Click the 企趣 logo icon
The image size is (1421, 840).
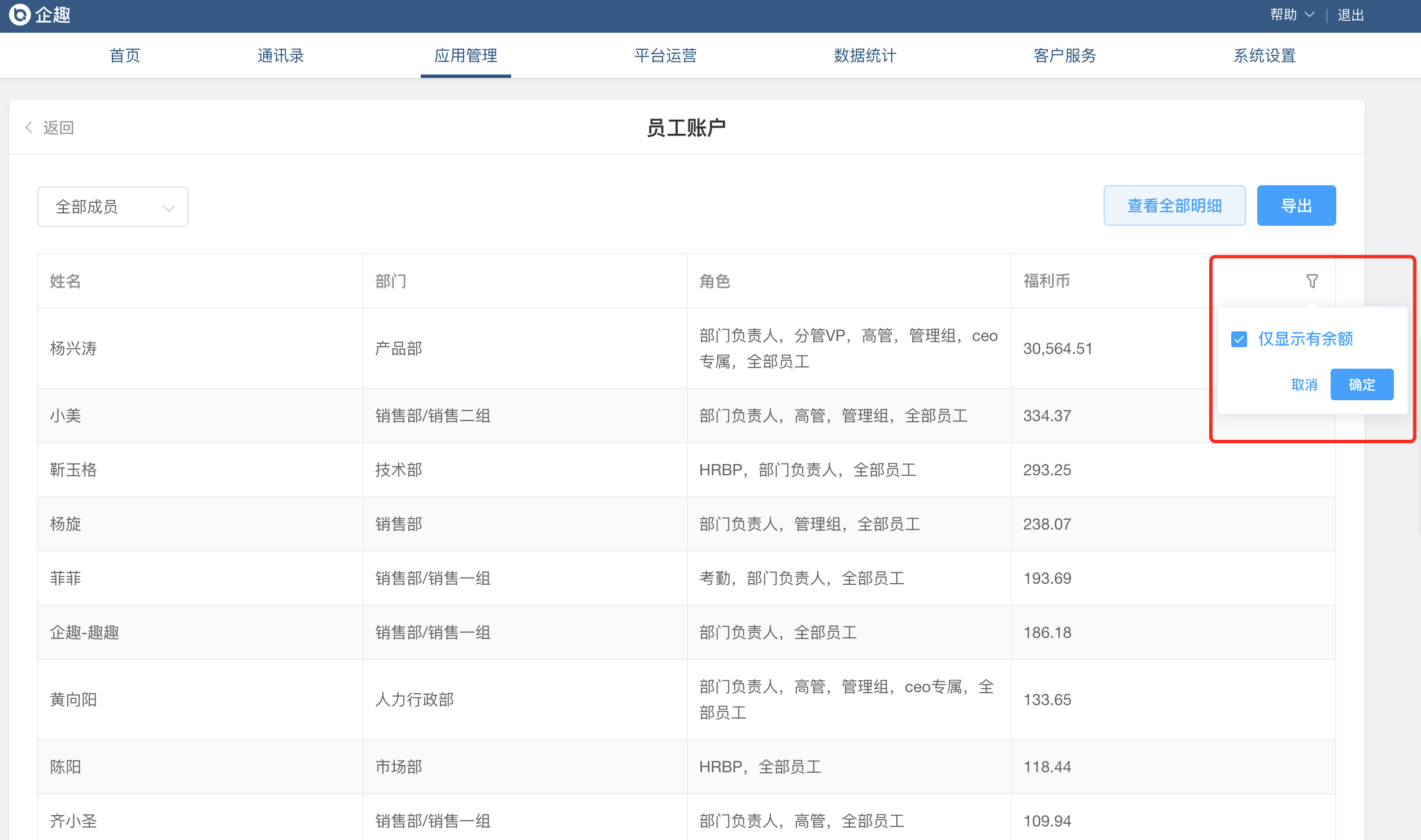[x=20, y=15]
